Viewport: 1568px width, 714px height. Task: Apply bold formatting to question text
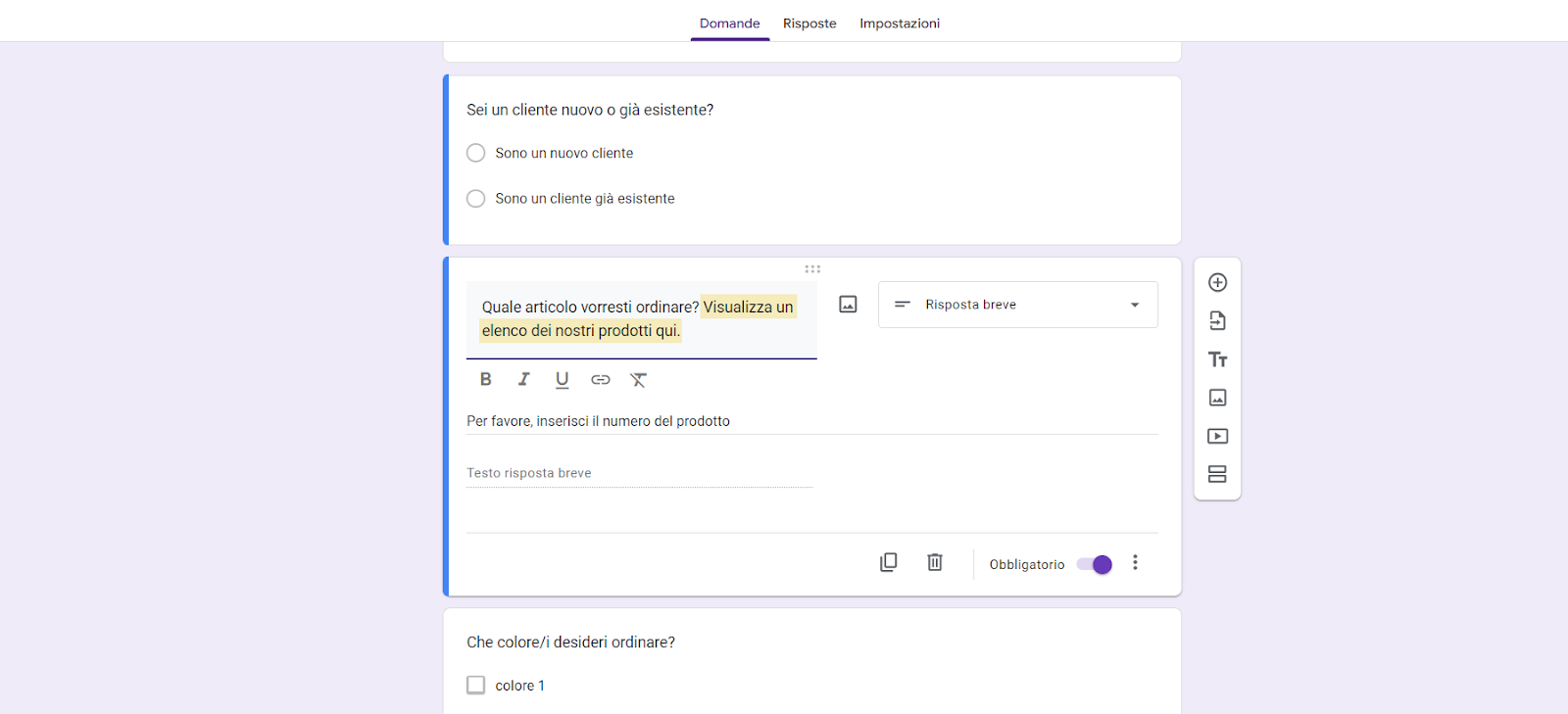(x=485, y=380)
